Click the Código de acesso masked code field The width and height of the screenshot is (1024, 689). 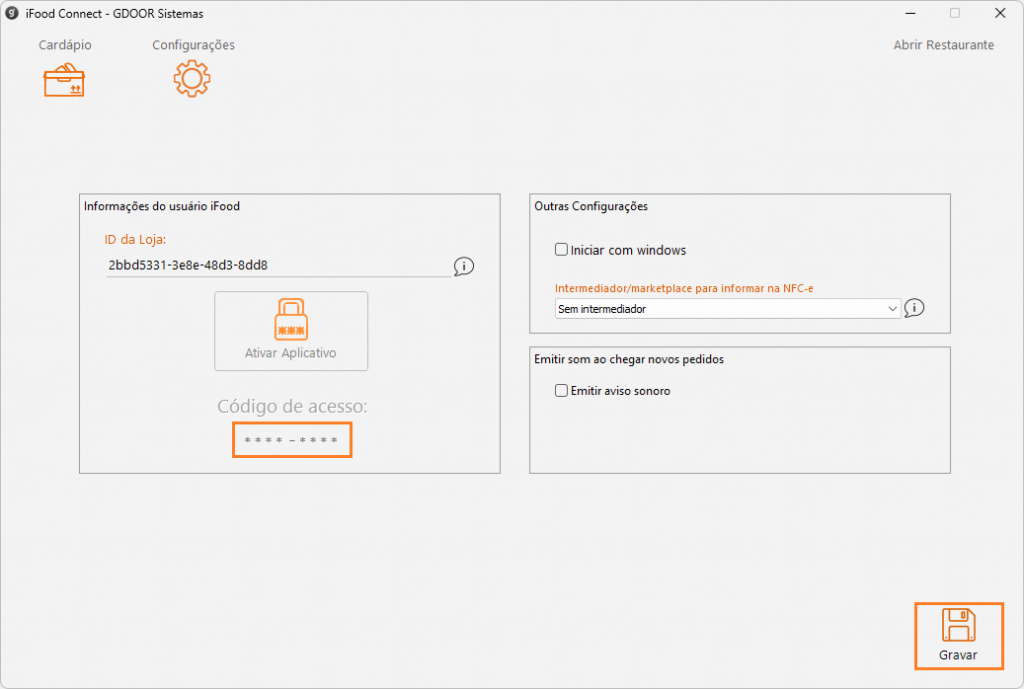(x=292, y=440)
